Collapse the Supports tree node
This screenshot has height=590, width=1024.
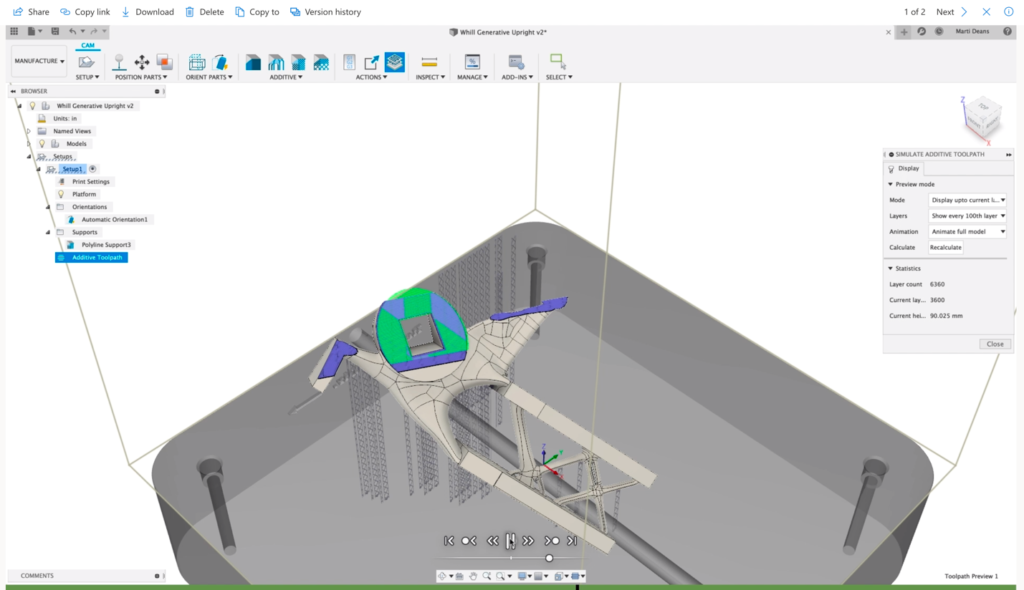point(48,232)
